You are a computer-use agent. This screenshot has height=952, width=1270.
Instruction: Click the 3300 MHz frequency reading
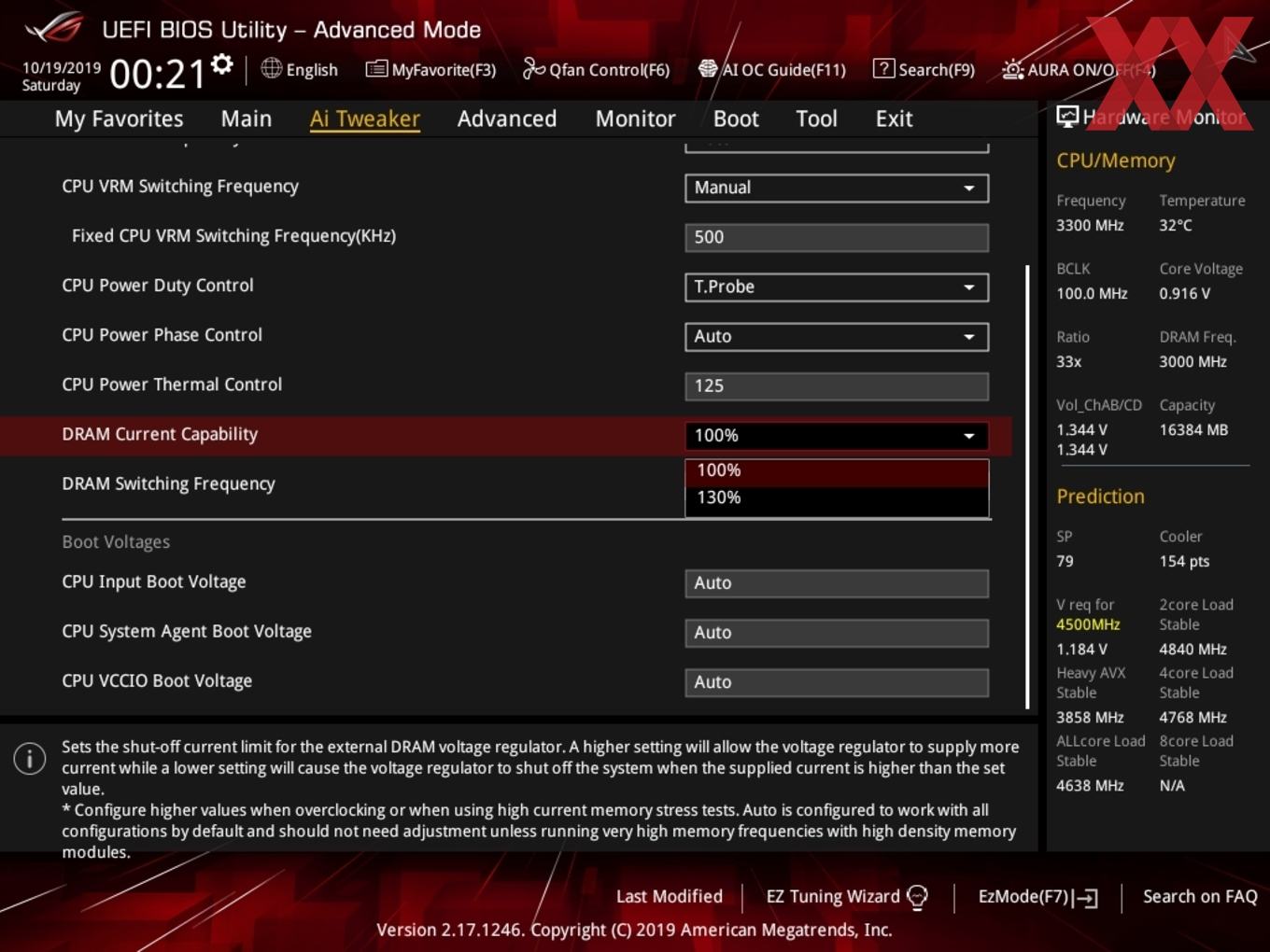coord(1090,225)
